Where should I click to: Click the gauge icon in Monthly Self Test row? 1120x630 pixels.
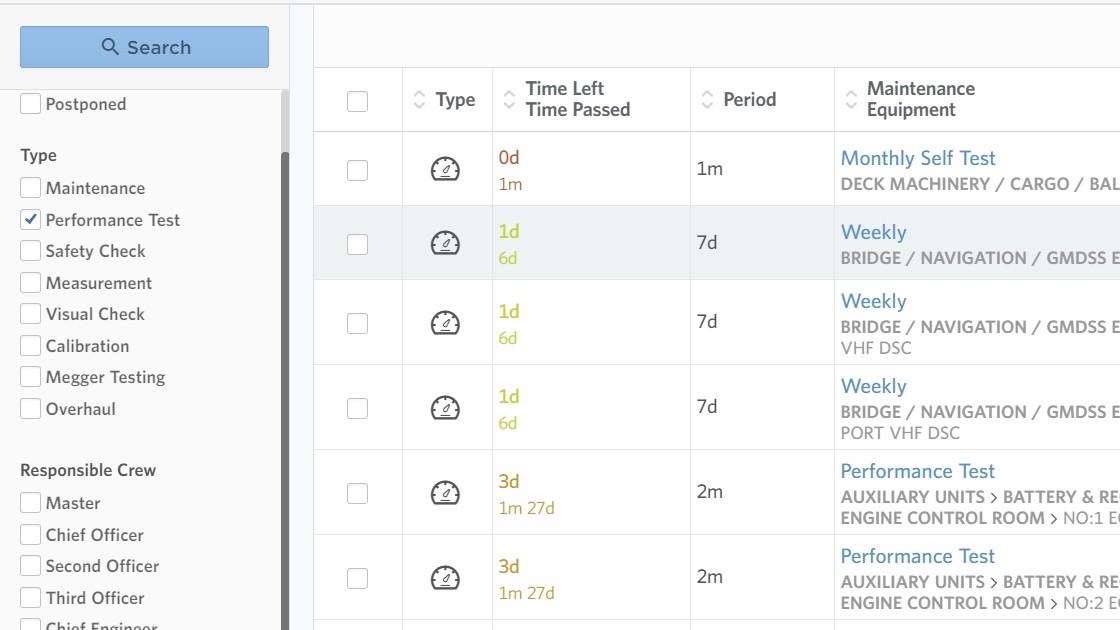[445, 170]
